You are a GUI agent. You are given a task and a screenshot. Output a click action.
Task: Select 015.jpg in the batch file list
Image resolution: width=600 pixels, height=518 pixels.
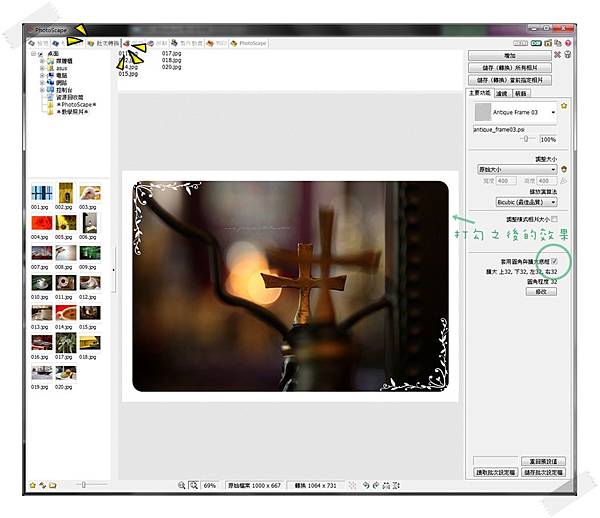pos(128,74)
